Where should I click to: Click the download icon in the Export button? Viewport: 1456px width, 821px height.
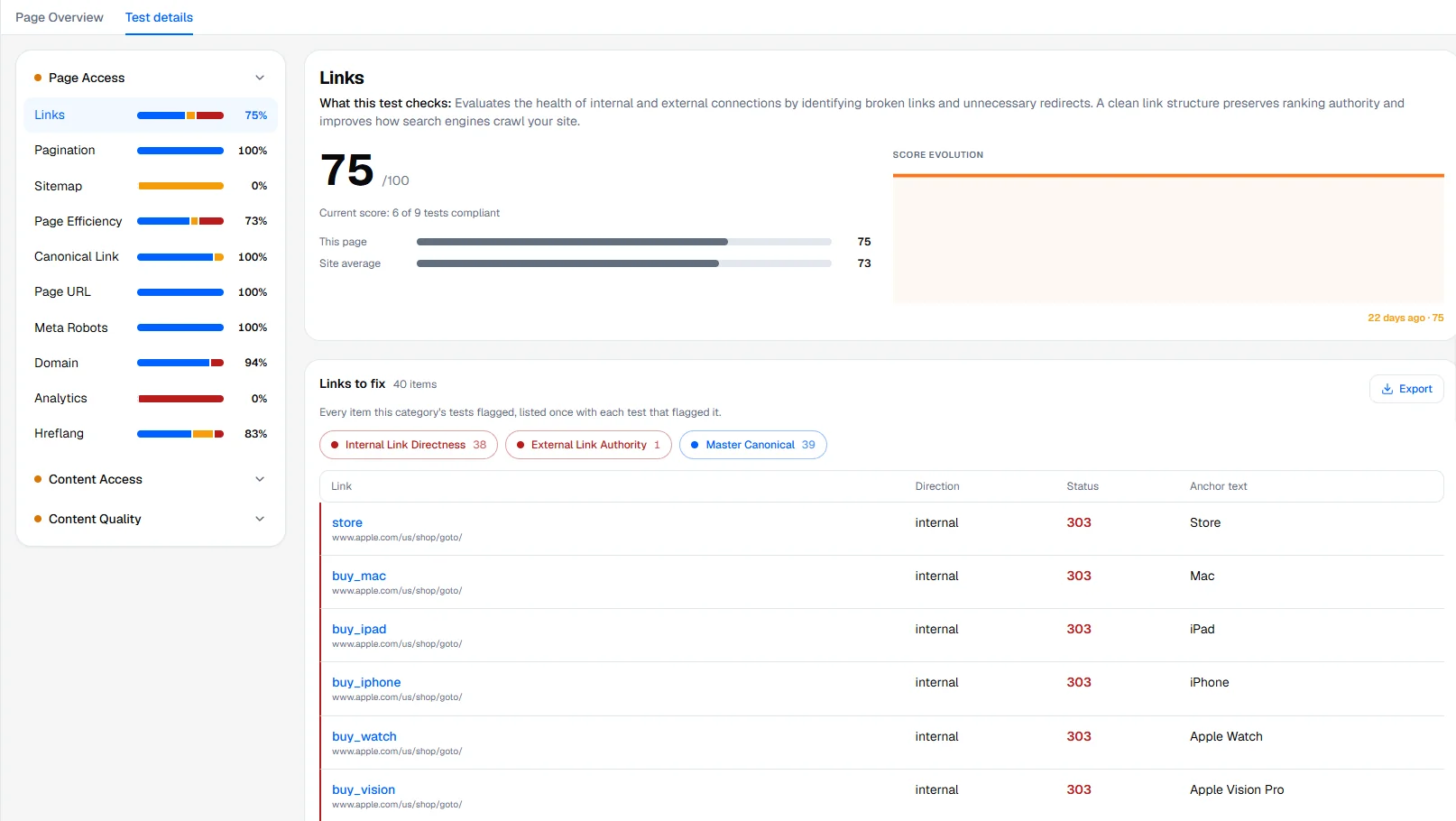click(x=1387, y=389)
